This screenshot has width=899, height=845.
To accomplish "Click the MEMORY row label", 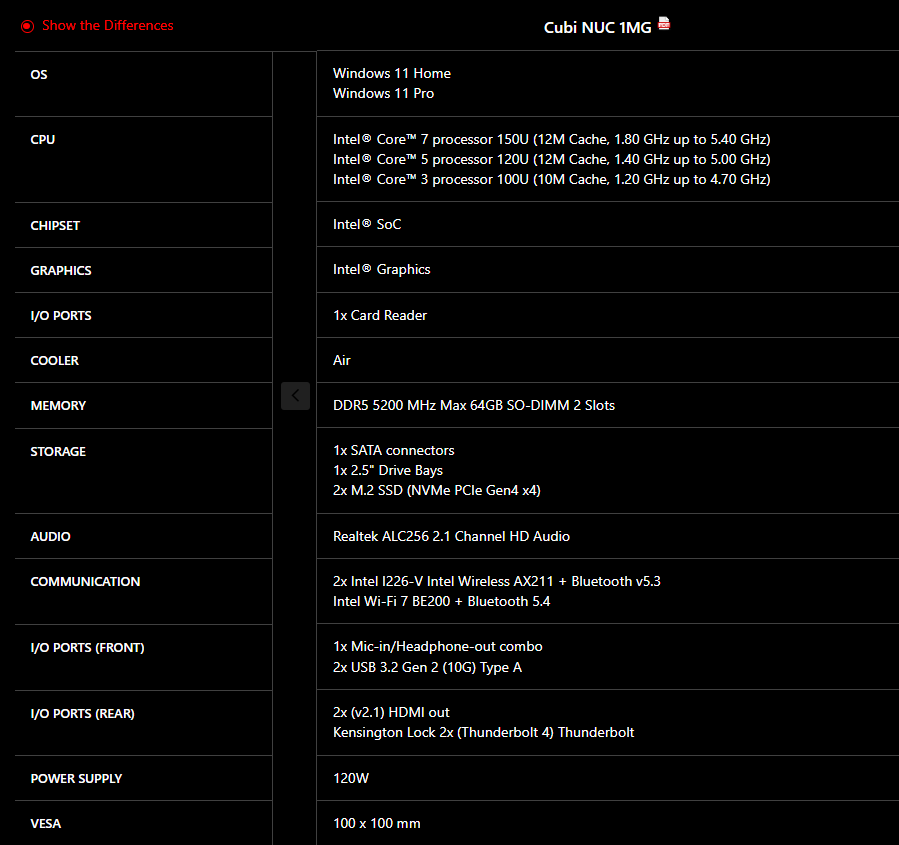I will point(58,406).
